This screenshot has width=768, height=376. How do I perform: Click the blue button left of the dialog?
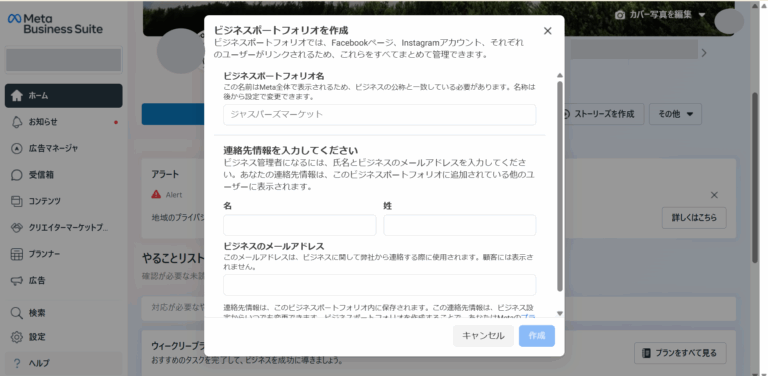point(173,114)
